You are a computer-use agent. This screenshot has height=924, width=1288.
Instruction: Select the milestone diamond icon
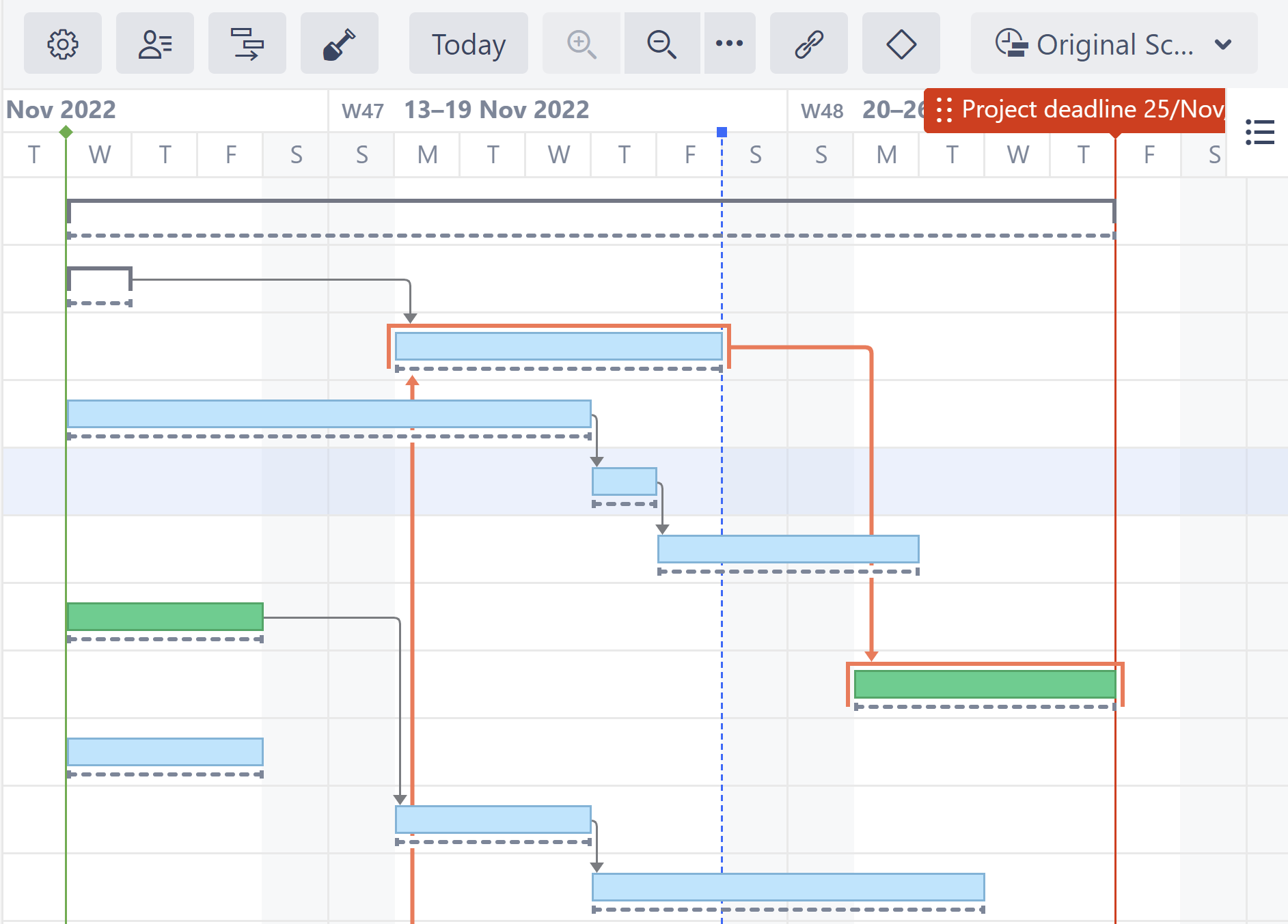[x=901, y=44]
